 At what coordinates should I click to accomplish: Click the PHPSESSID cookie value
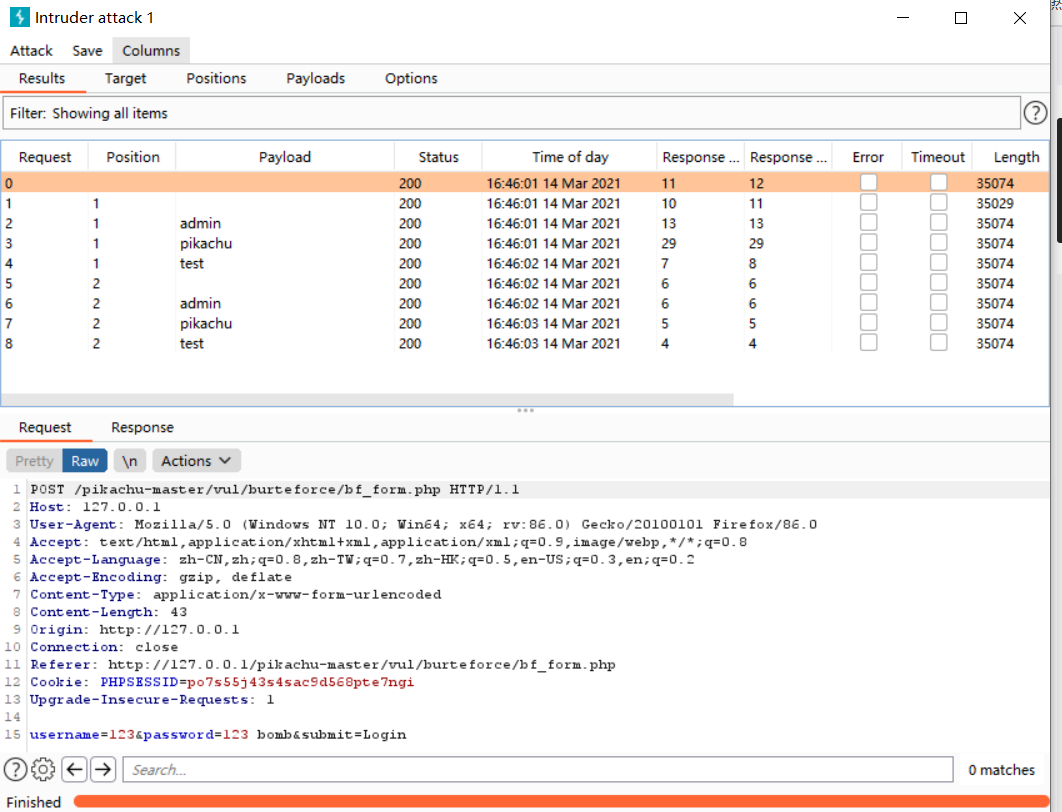click(300, 682)
